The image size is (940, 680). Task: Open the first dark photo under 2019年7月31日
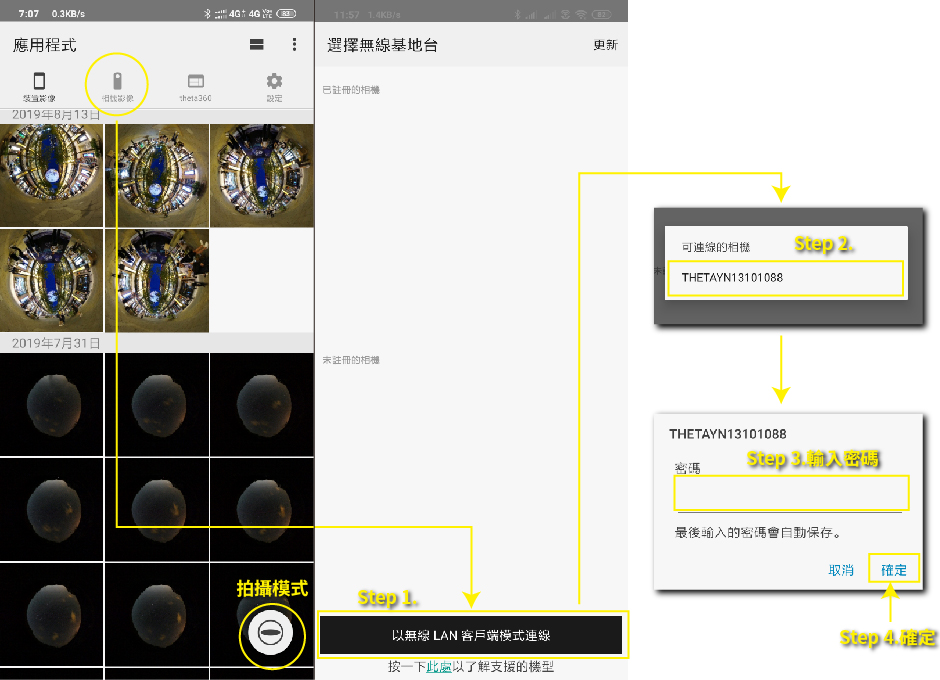(51, 404)
